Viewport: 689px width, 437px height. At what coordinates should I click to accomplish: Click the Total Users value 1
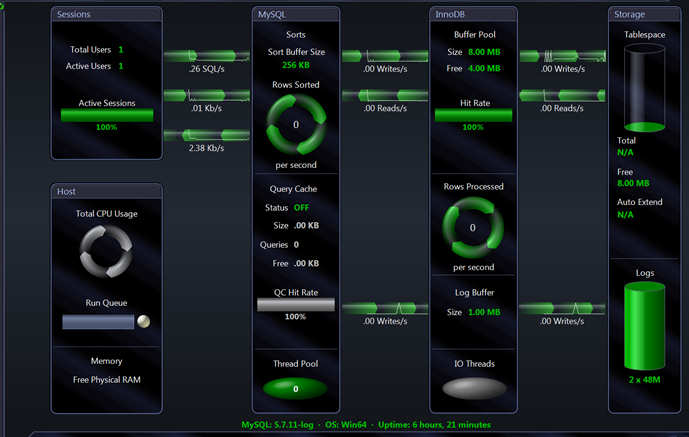click(x=121, y=50)
